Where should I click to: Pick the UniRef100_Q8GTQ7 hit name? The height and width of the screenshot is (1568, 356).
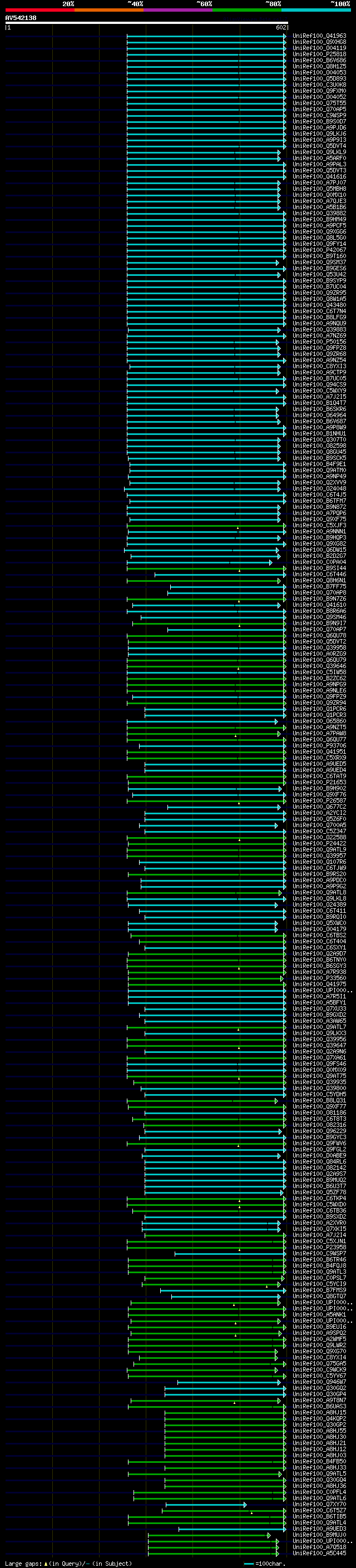tap(319, 1296)
